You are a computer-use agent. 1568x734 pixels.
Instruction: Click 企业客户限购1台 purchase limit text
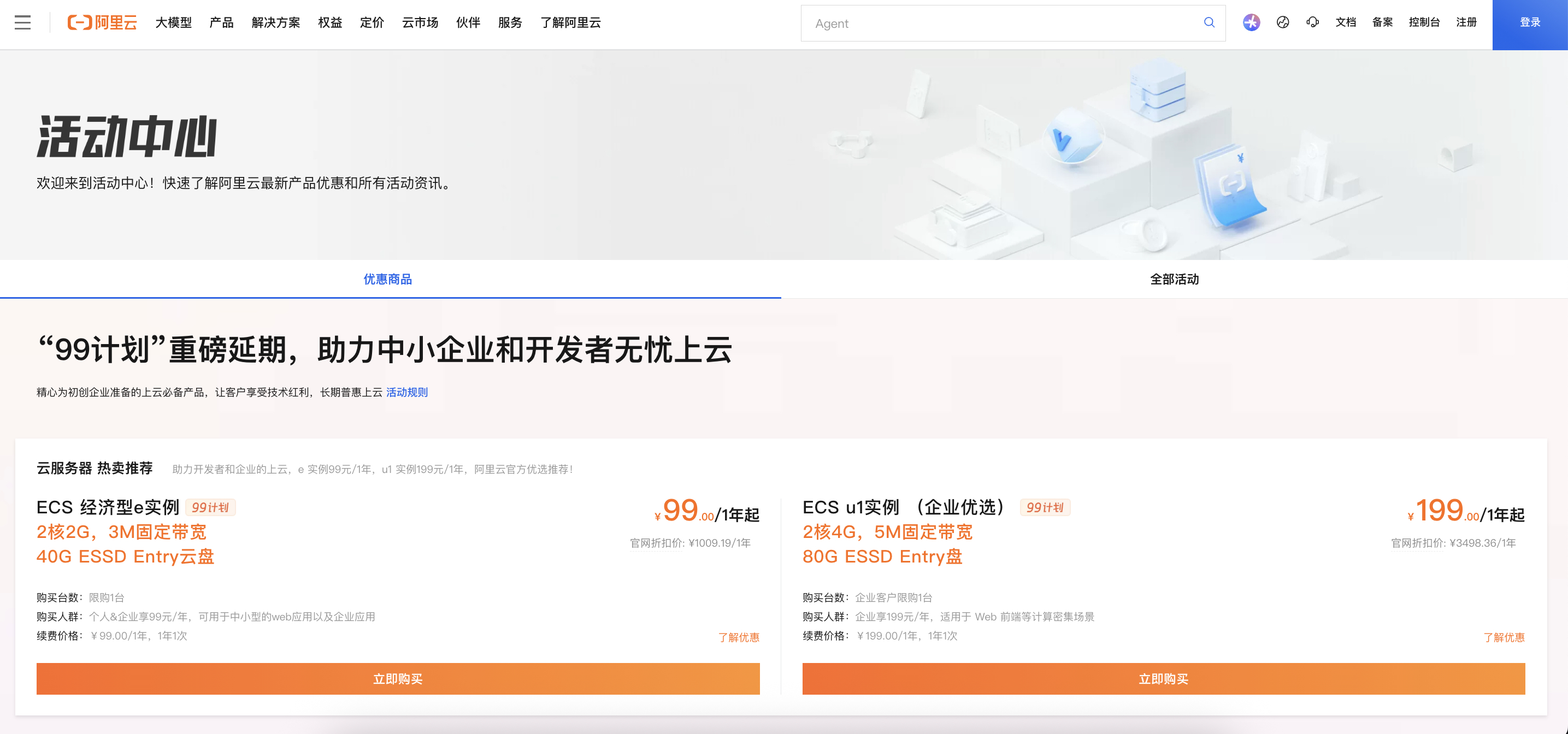(894, 597)
